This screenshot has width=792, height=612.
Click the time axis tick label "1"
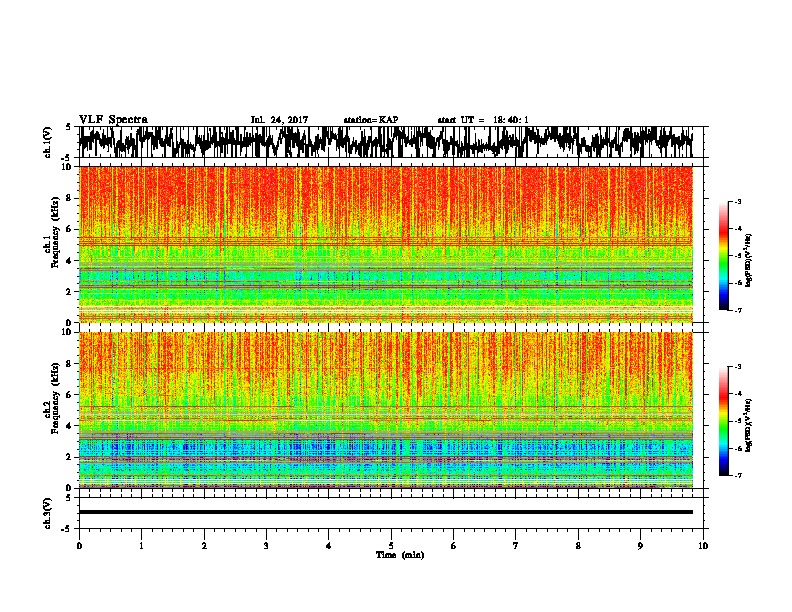[x=141, y=546]
